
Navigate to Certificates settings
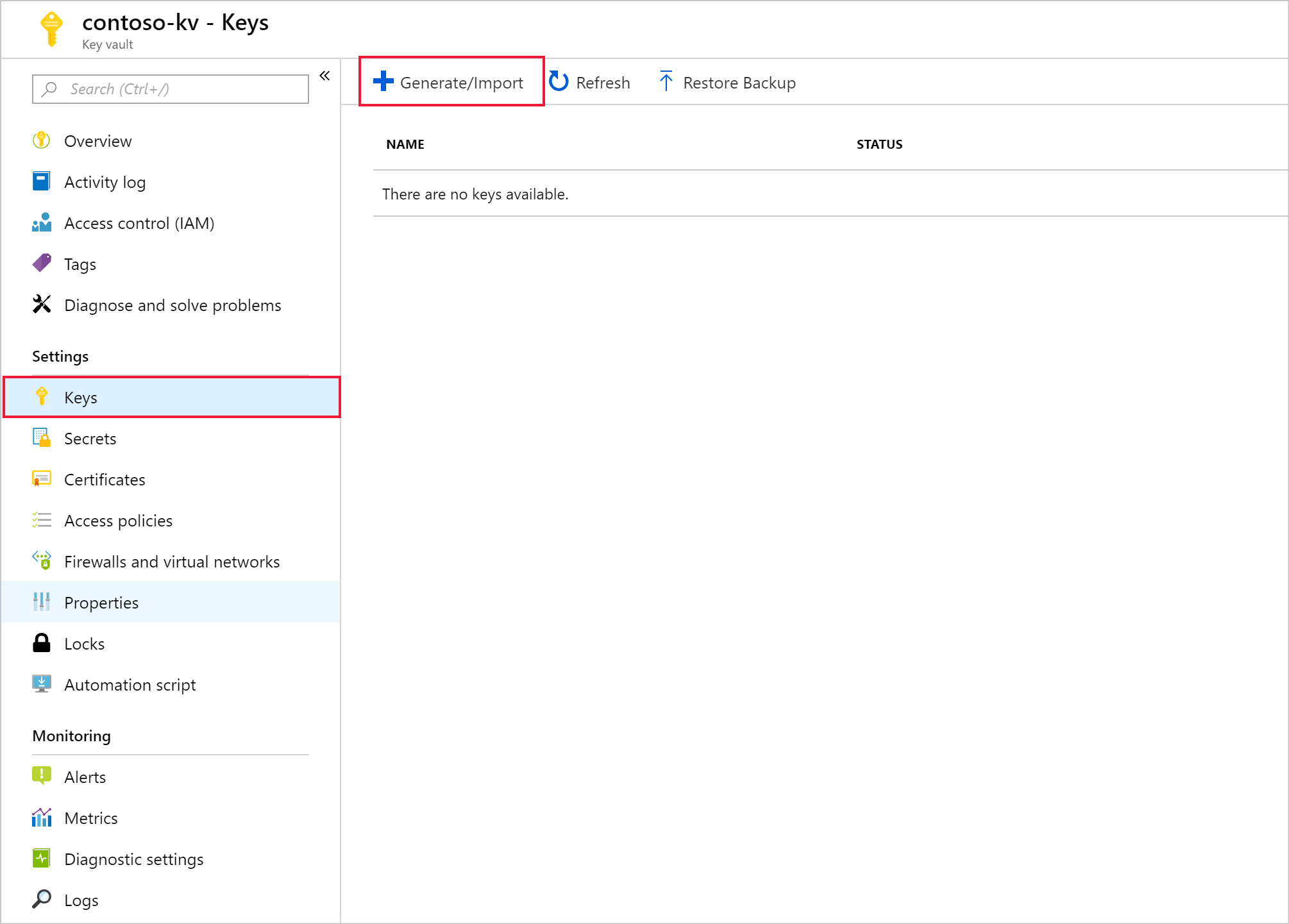coord(103,479)
